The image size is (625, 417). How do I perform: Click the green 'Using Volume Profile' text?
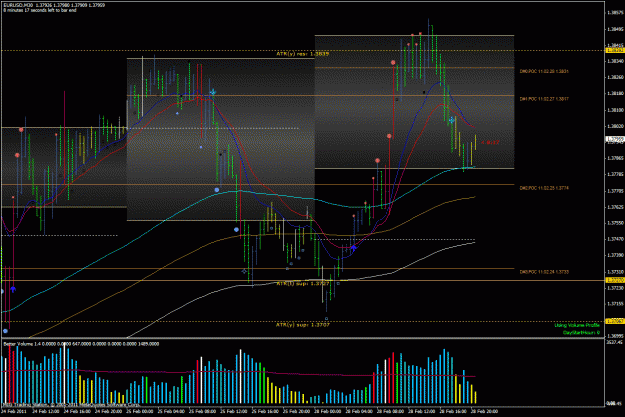point(577,325)
